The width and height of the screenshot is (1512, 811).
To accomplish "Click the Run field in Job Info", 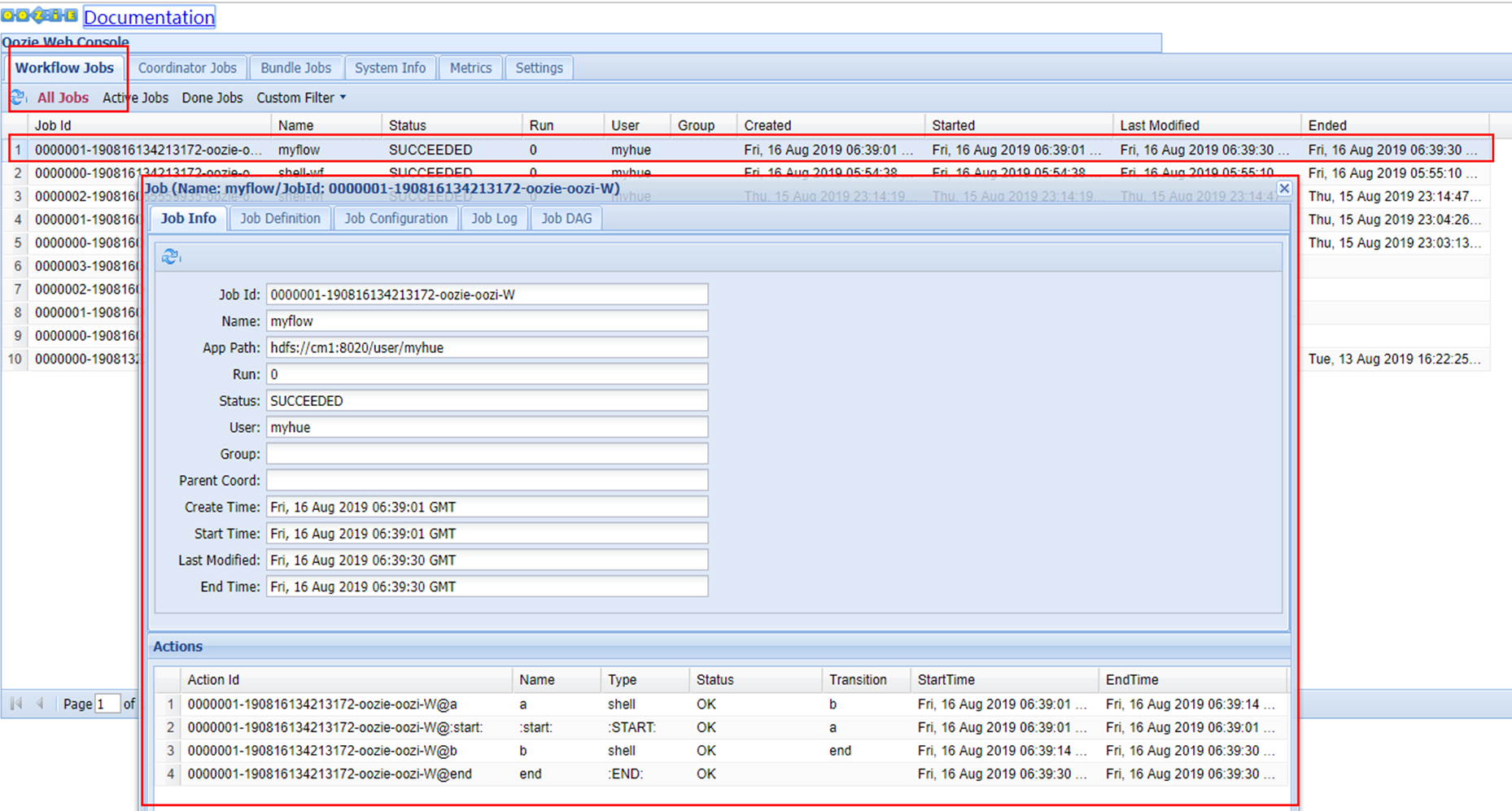I will click(x=487, y=374).
